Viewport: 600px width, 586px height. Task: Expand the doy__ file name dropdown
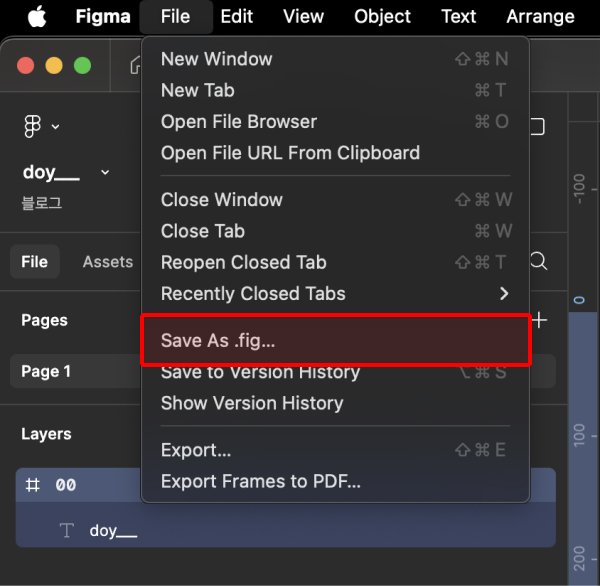[x=105, y=173]
